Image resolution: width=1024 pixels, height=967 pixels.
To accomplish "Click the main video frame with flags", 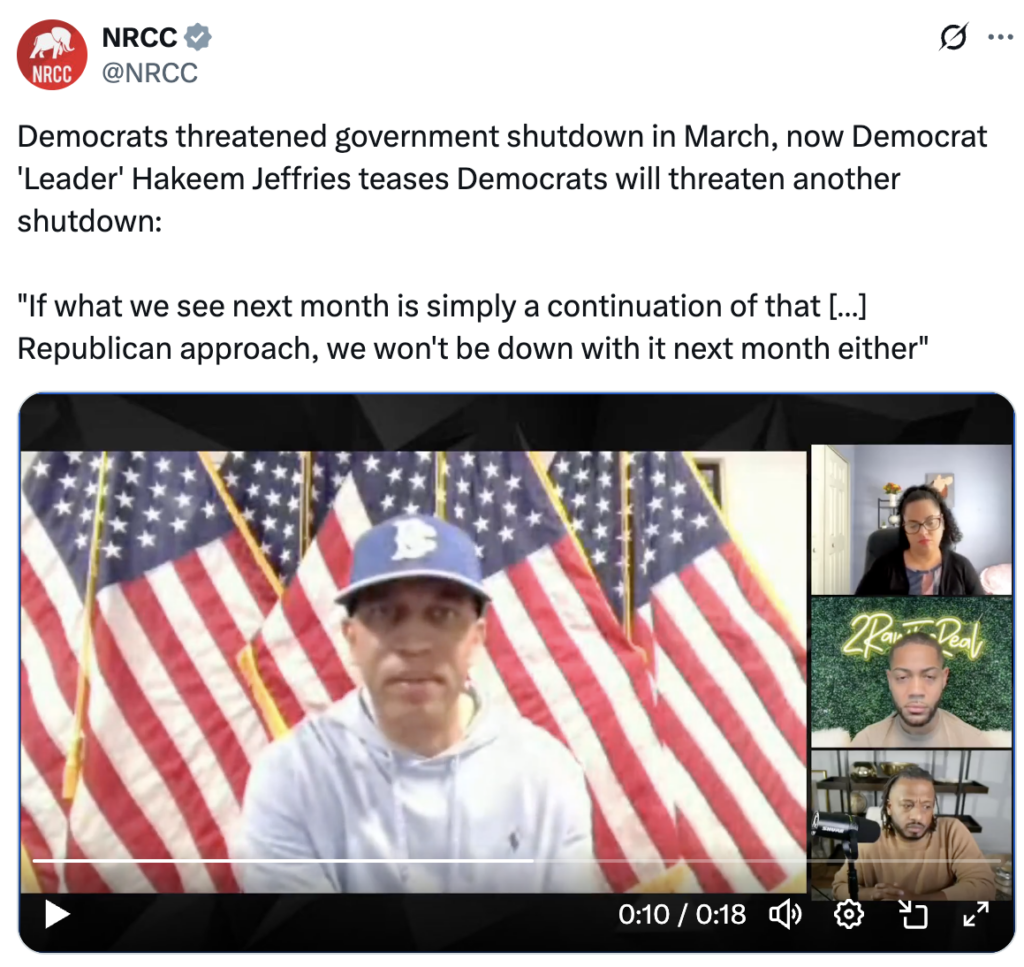I will click(414, 671).
